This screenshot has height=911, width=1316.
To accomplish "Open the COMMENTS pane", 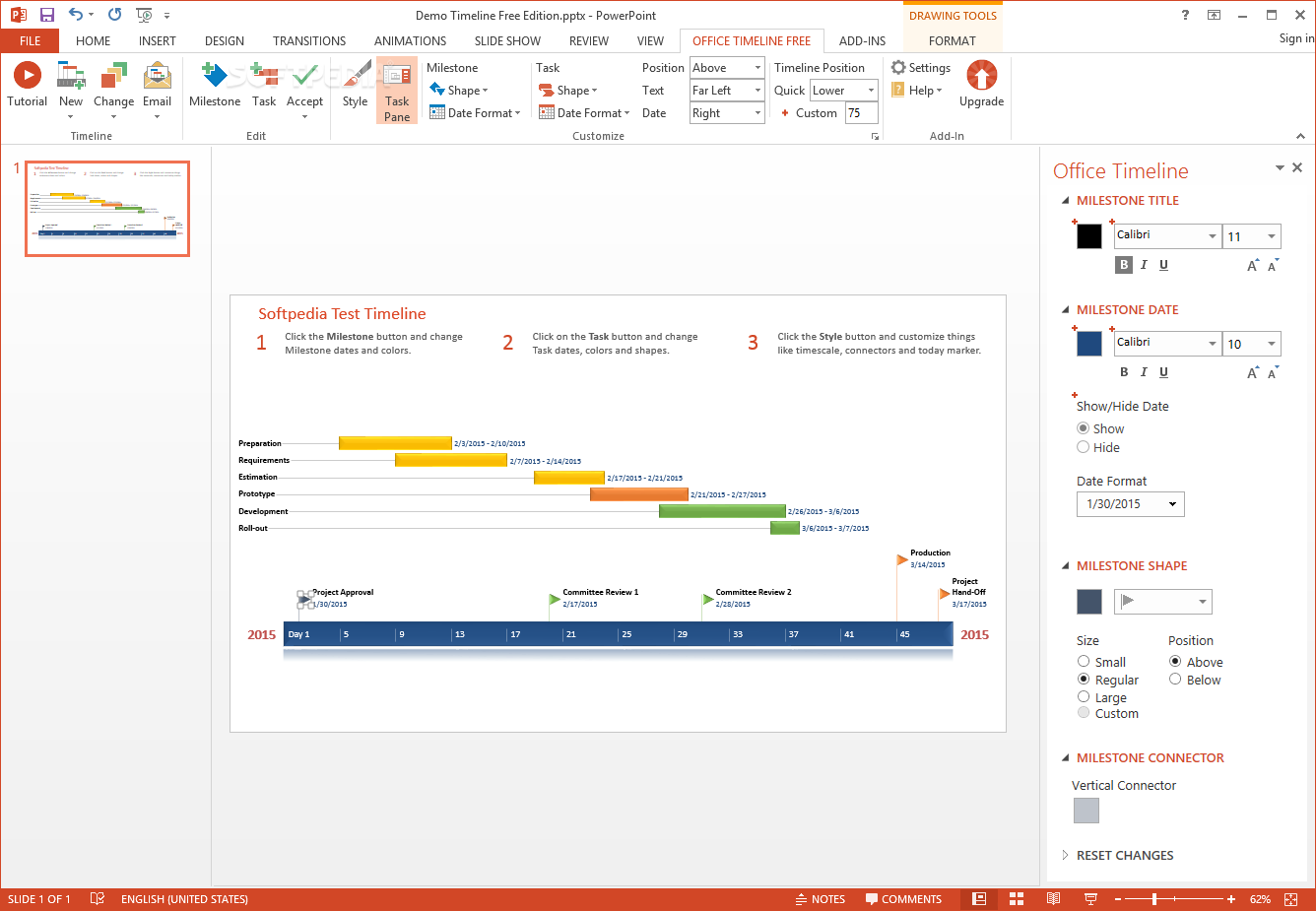I will click(903, 898).
